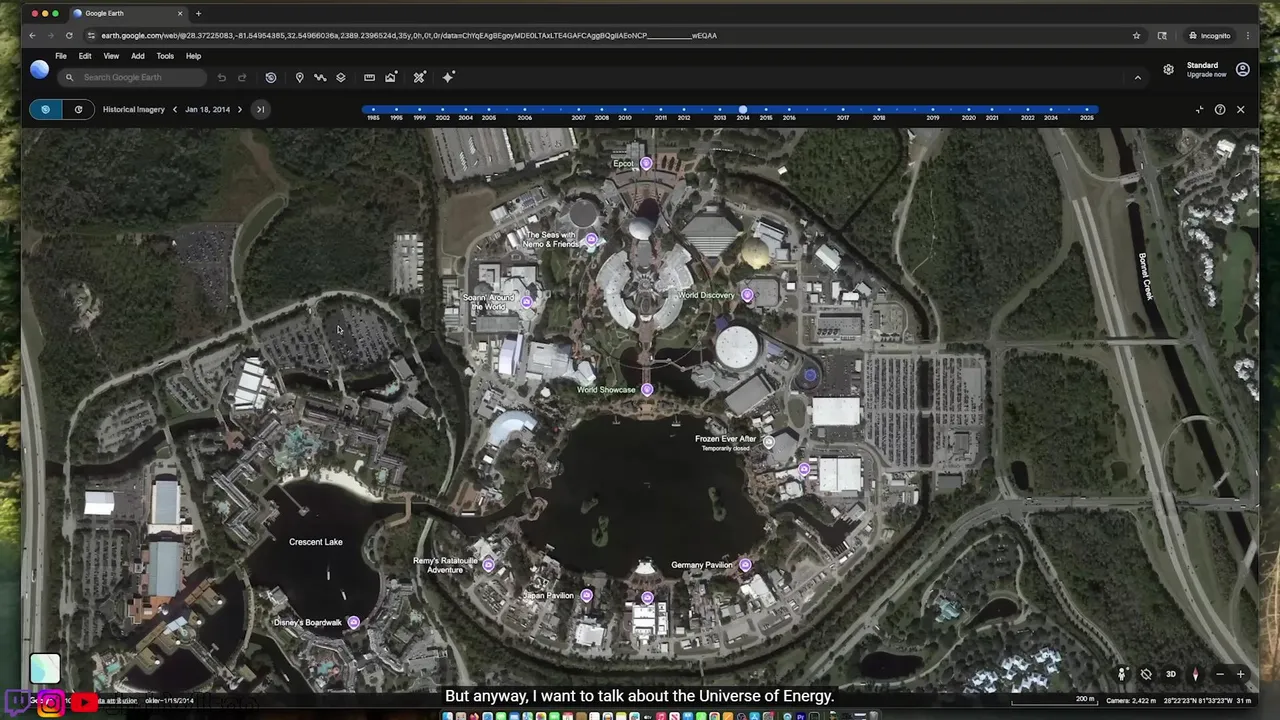Click the World Showcase marker
Image resolution: width=1280 pixels, height=720 pixels.
pos(647,389)
